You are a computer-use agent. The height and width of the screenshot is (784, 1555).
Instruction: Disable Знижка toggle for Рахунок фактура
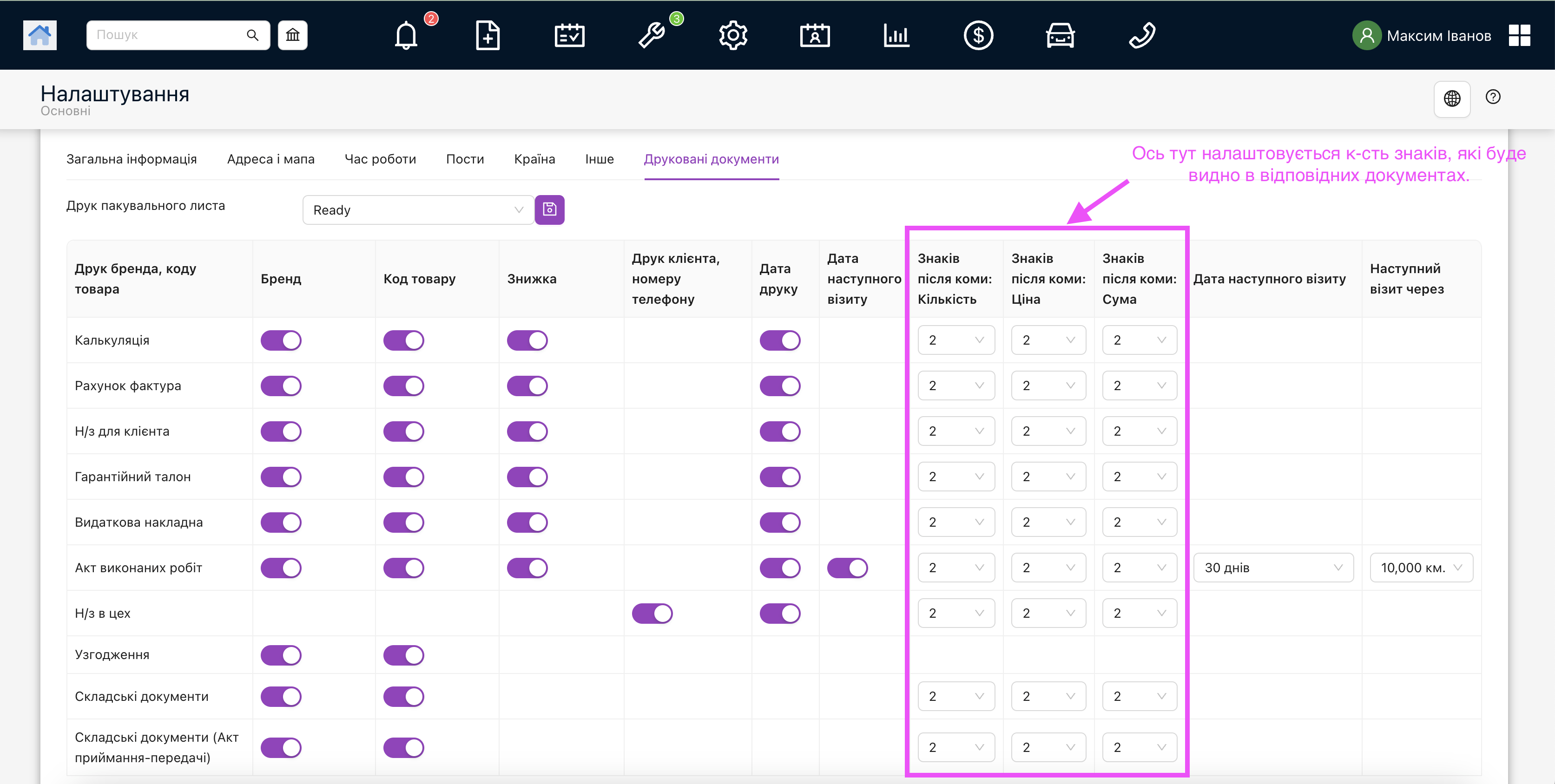click(x=530, y=385)
